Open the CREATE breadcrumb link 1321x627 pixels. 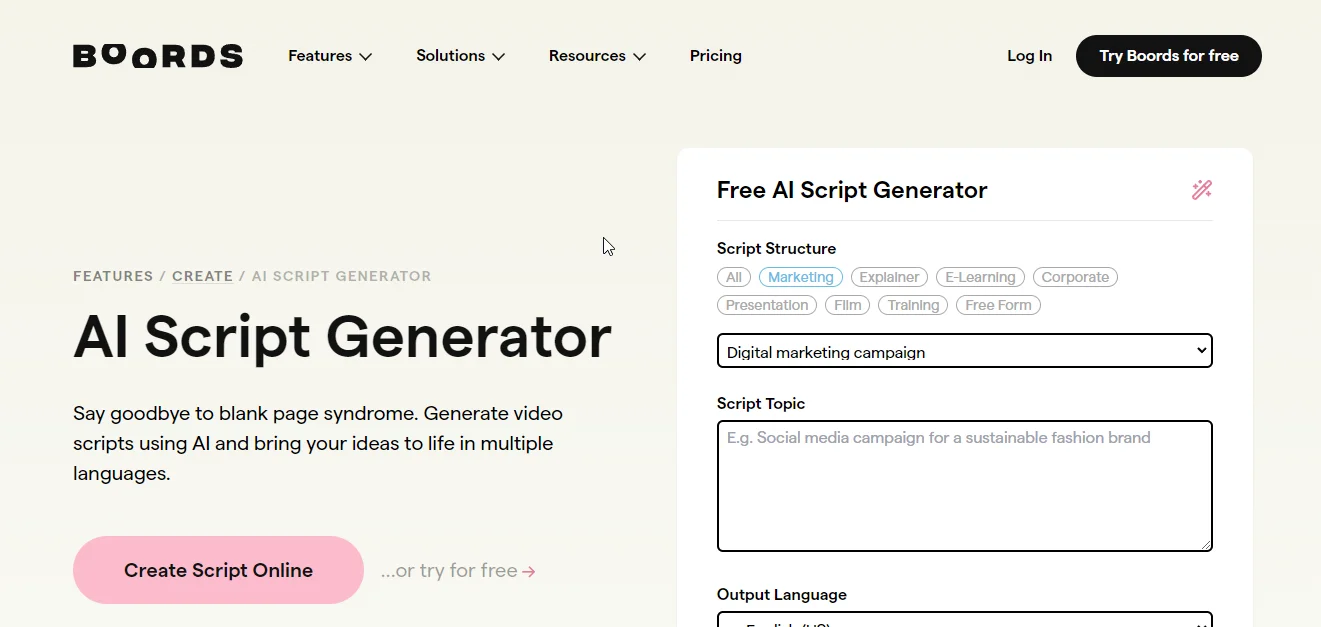(x=203, y=276)
